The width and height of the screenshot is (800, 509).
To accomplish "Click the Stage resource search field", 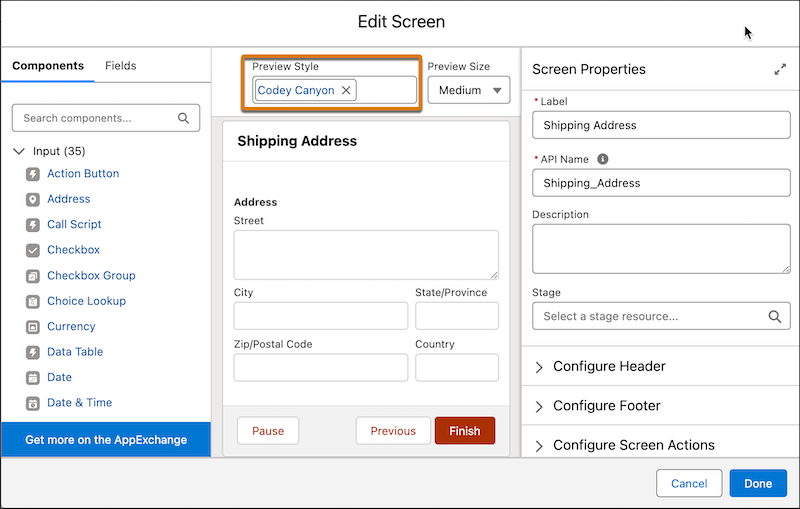I will click(x=650, y=316).
